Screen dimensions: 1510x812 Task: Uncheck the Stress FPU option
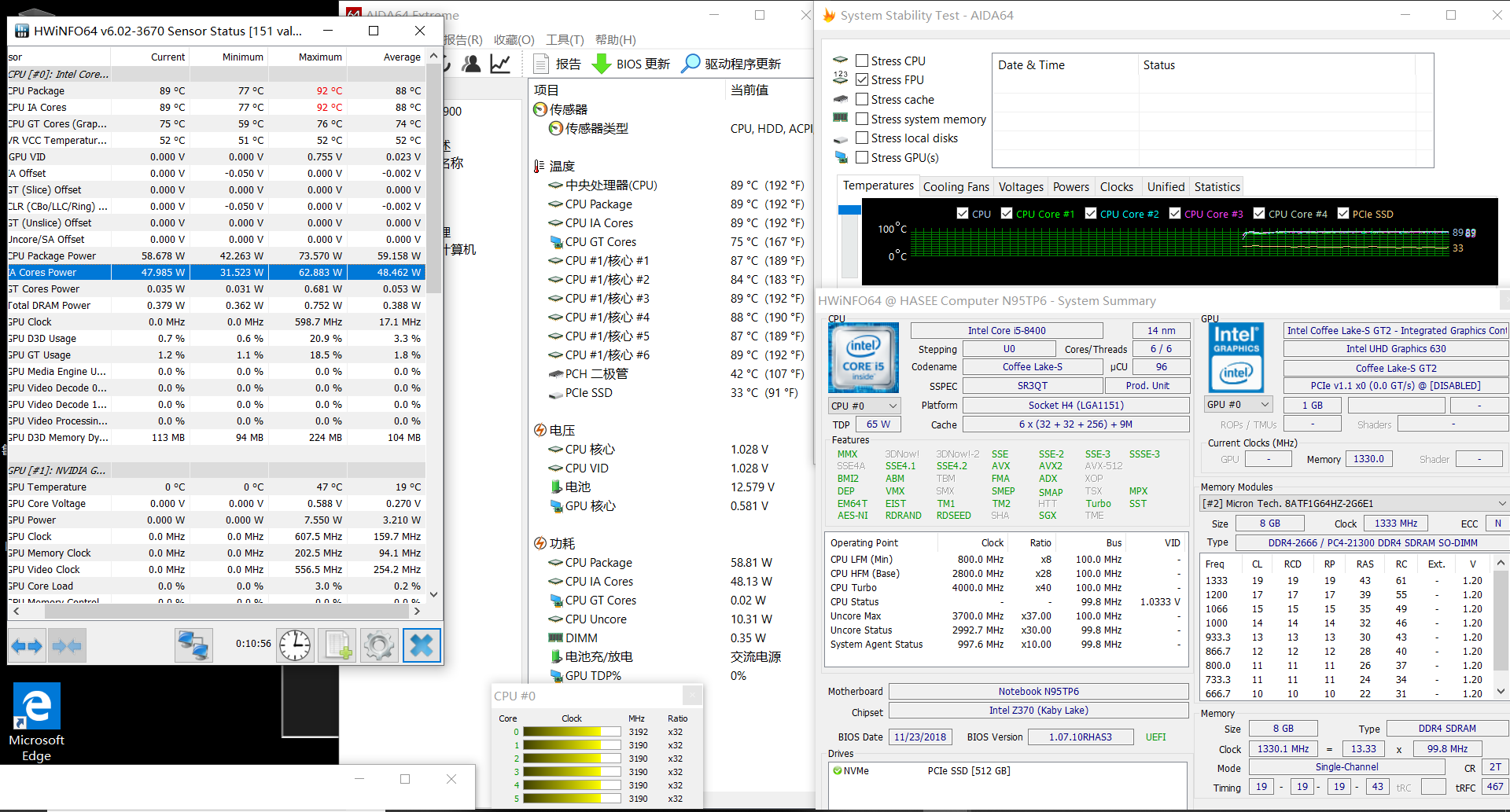point(863,79)
